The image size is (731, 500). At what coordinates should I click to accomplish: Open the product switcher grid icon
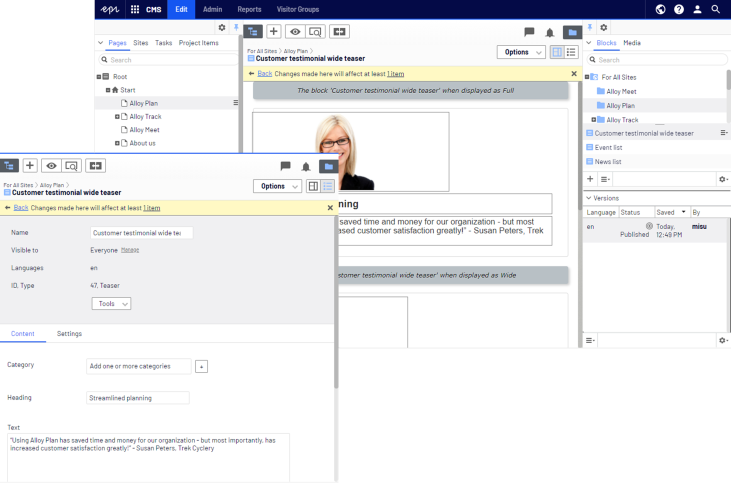pyautogui.click(x=135, y=9)
